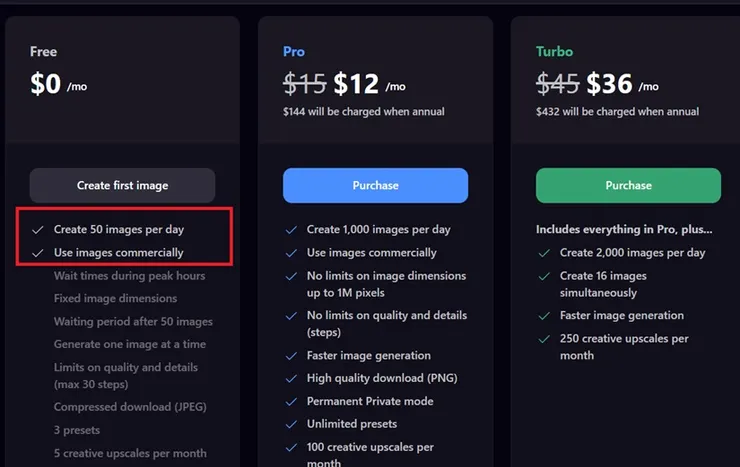Click the $144 charged when annual note
The image size is (740, 467).
[x=364, y=112]
